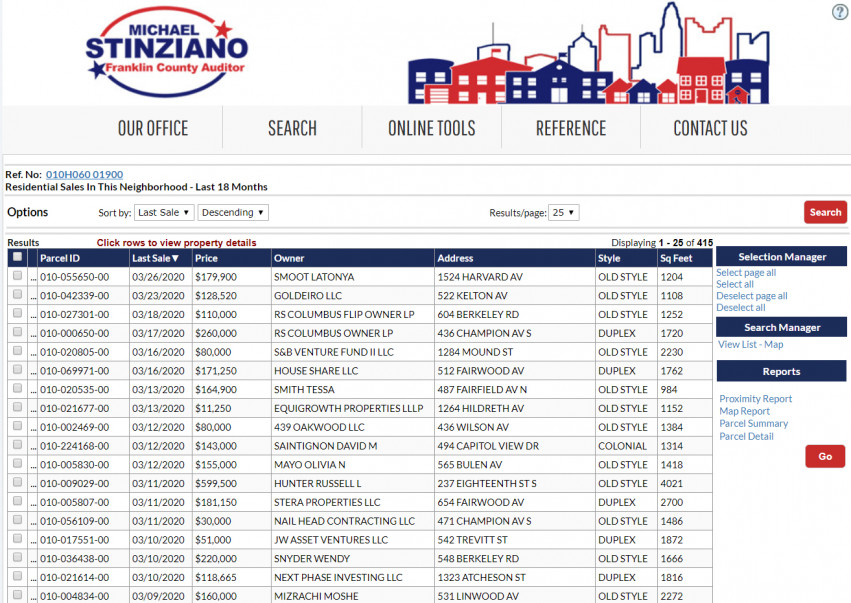Screen dimensions: 851x603
Task: Expand the Results/page 25 dropdown
Action: pyautogui.click(x=563, y=212)
